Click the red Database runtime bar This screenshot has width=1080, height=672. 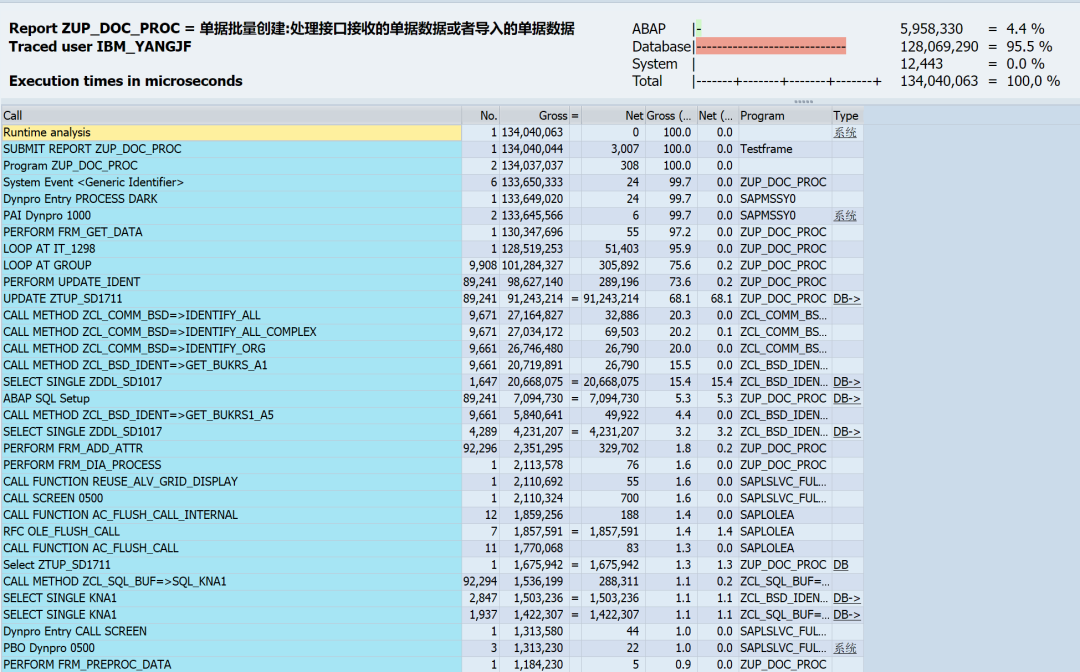coord(771,46)
